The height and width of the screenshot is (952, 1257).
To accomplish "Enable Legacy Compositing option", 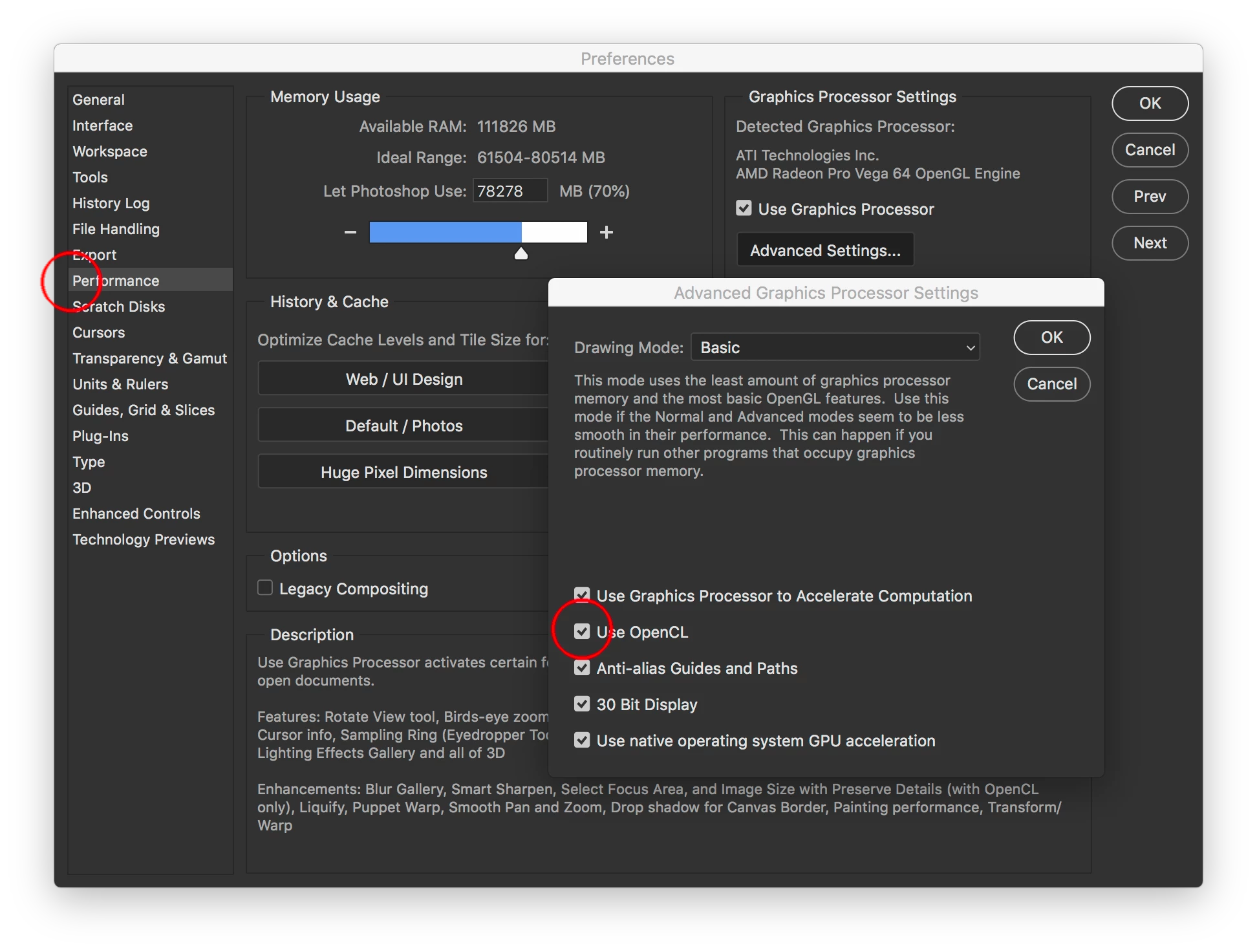I will (x=265, y=588).
